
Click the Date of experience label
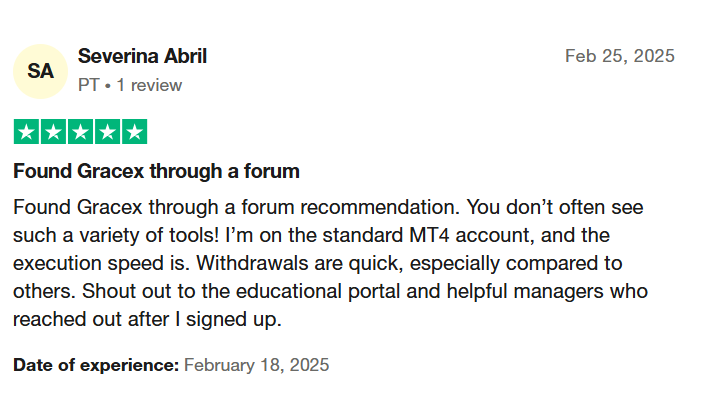tap(96, 365)
